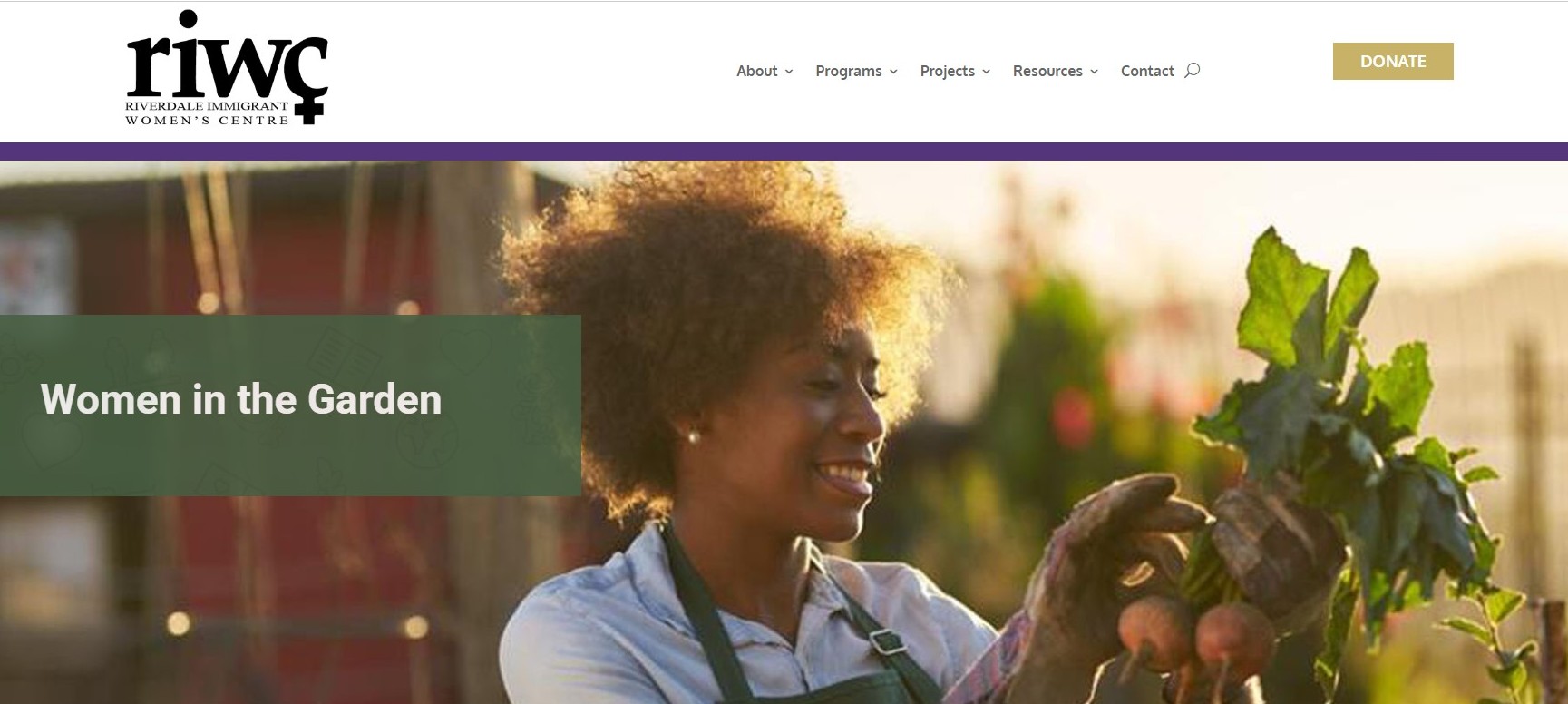Click the gold DONATE button
Viewport: 1568px width, 704px height.
click(x=1393, y=61)
